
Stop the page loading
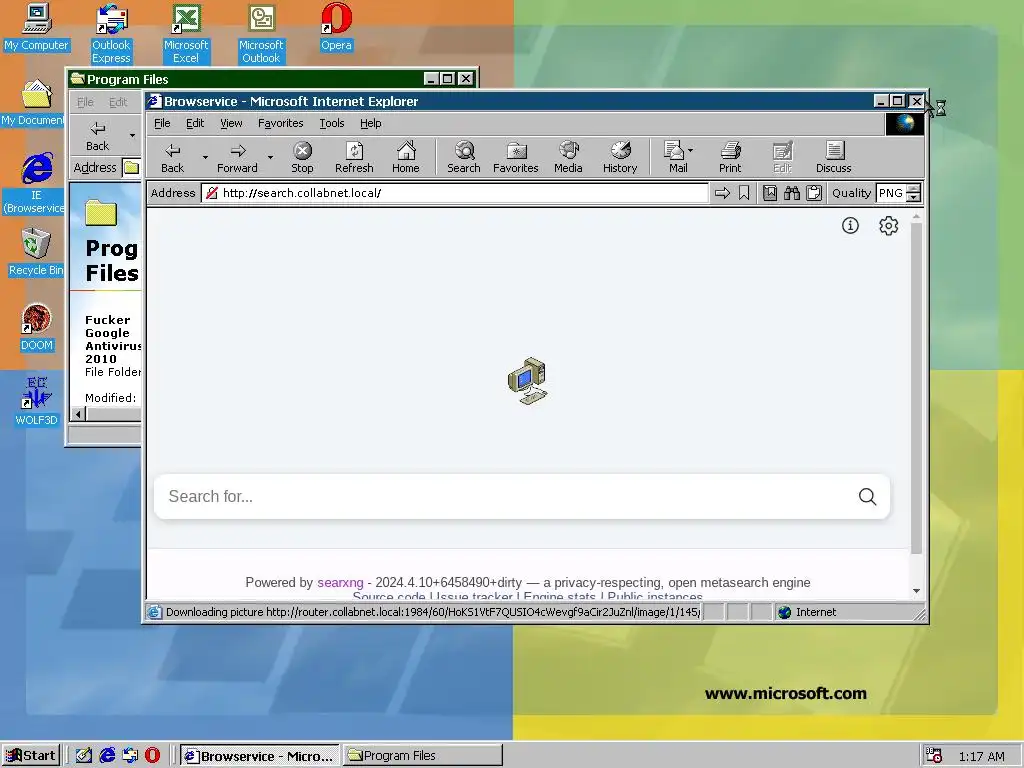point(302,157)
